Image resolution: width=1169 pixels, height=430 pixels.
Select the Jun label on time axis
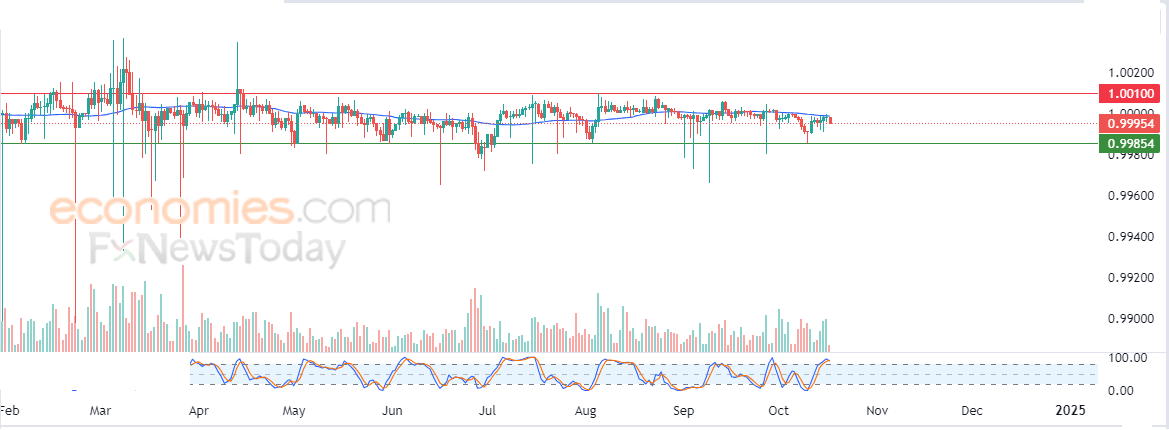point(391,411)
